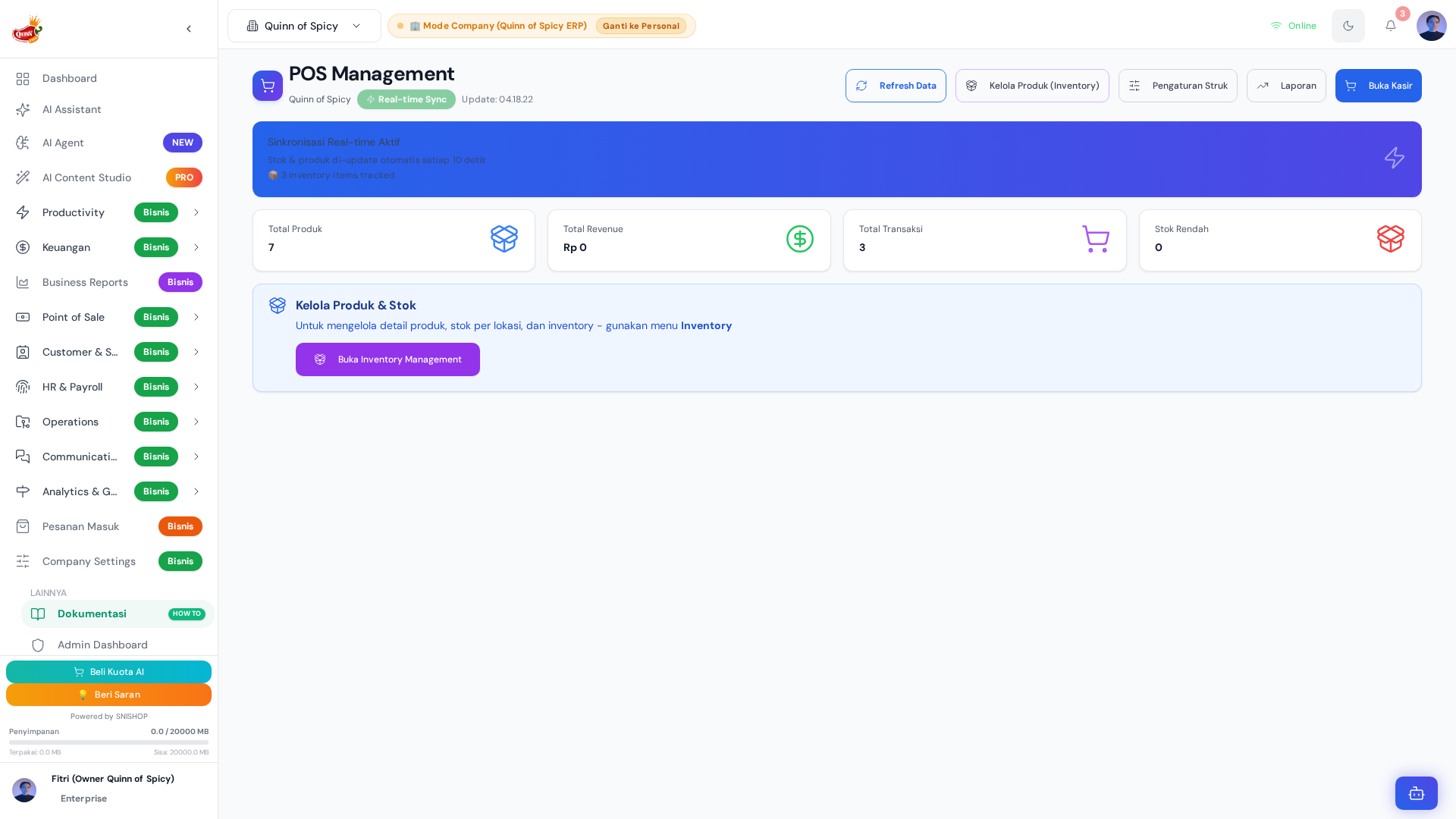Open Dokumentasi how-to item

click(118, 613)
